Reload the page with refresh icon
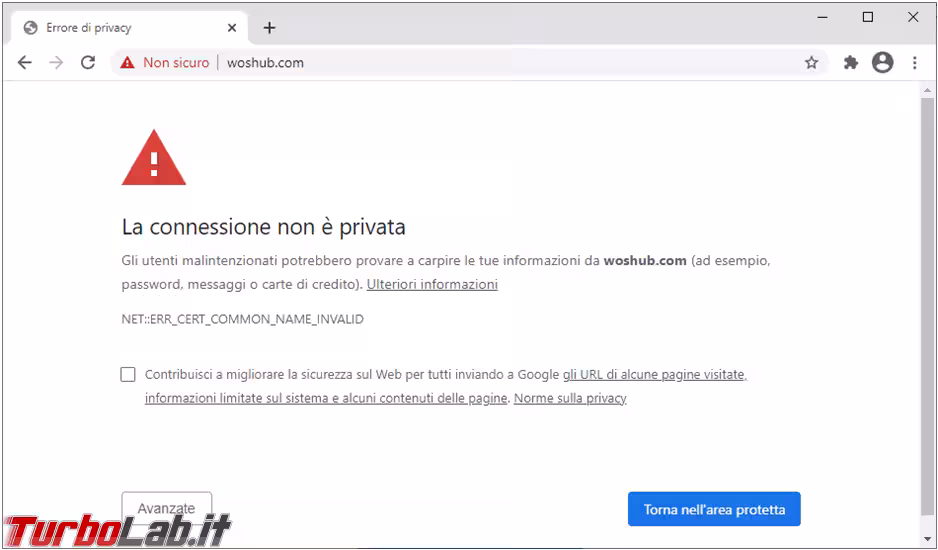 [x=88, y=62]
